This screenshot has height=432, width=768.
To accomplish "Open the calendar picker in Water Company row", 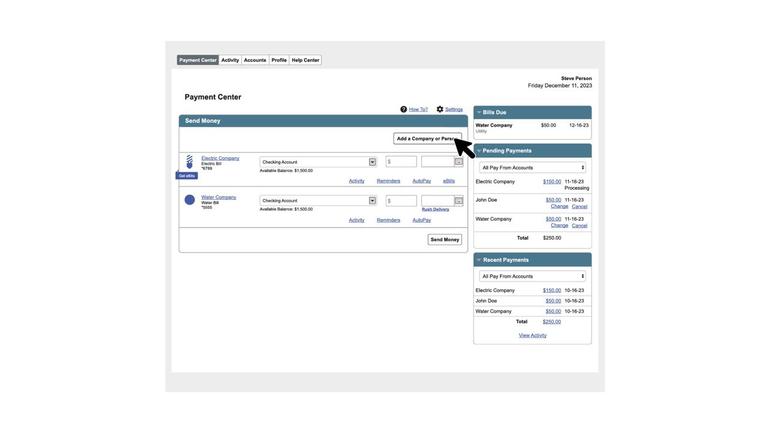I will (x=458, y=200).
